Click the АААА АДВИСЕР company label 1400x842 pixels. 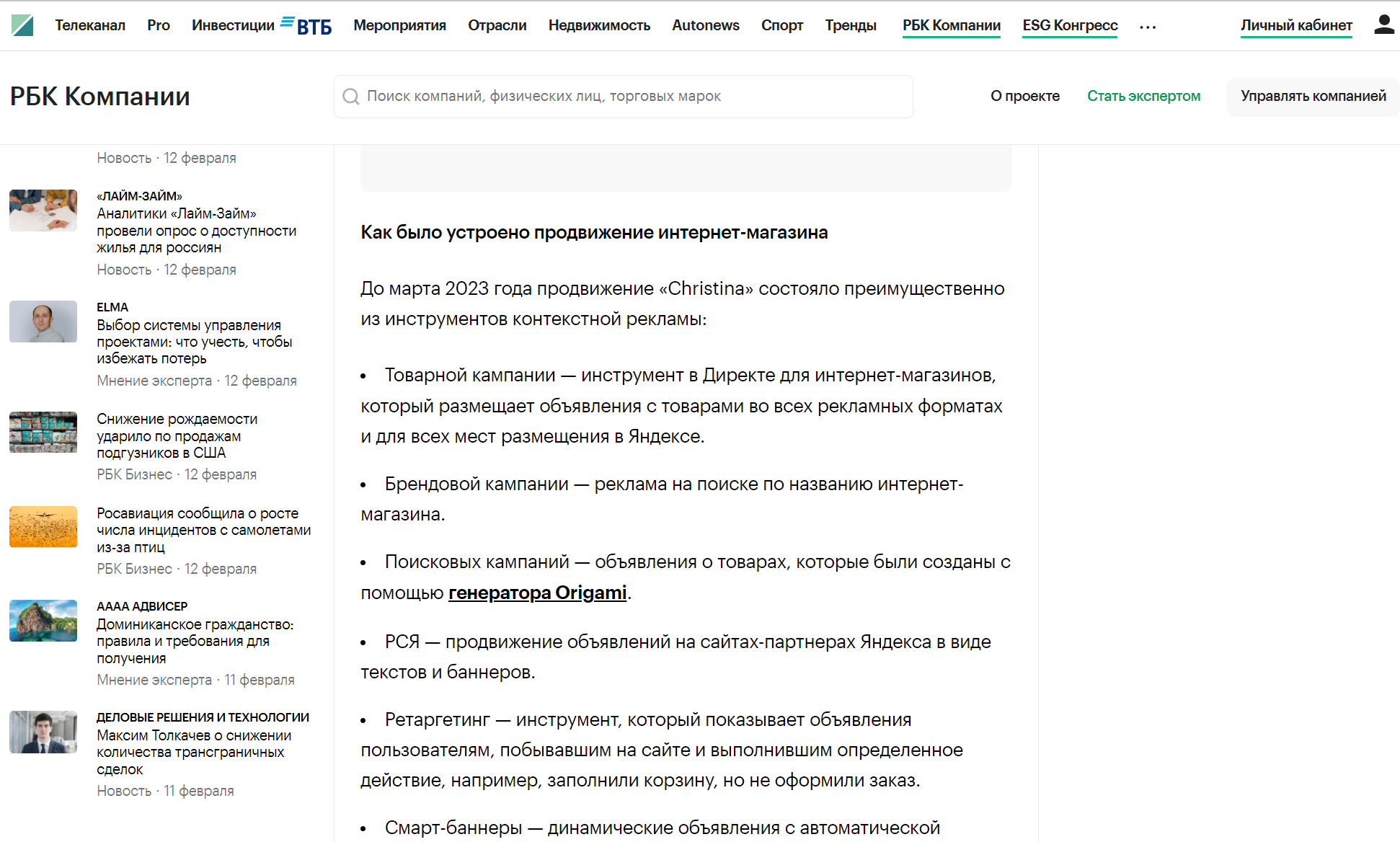[x=142, y=606]
